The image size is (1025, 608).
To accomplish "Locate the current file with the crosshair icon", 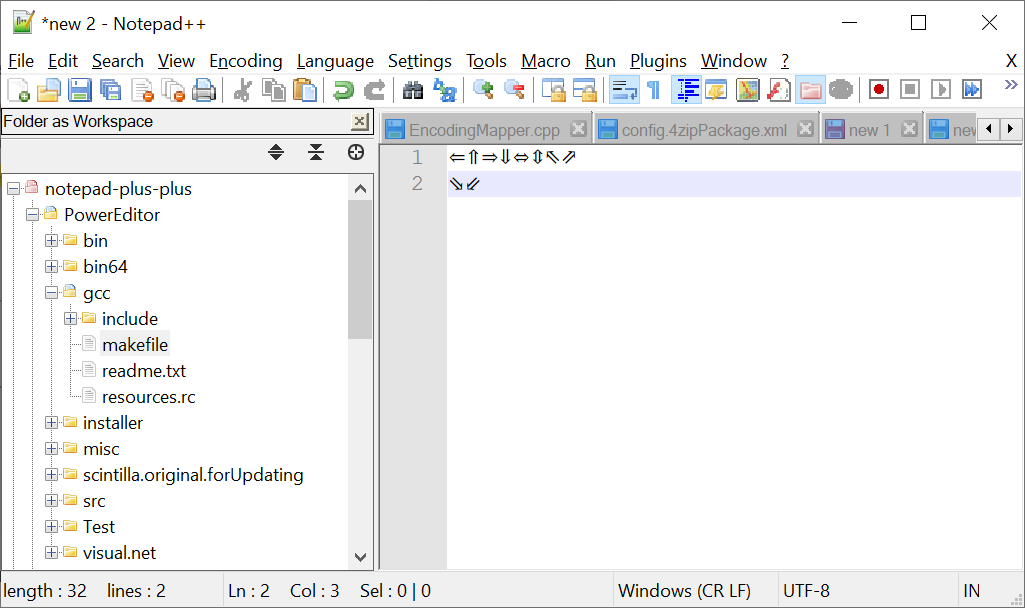I will [x=356, y=152].
